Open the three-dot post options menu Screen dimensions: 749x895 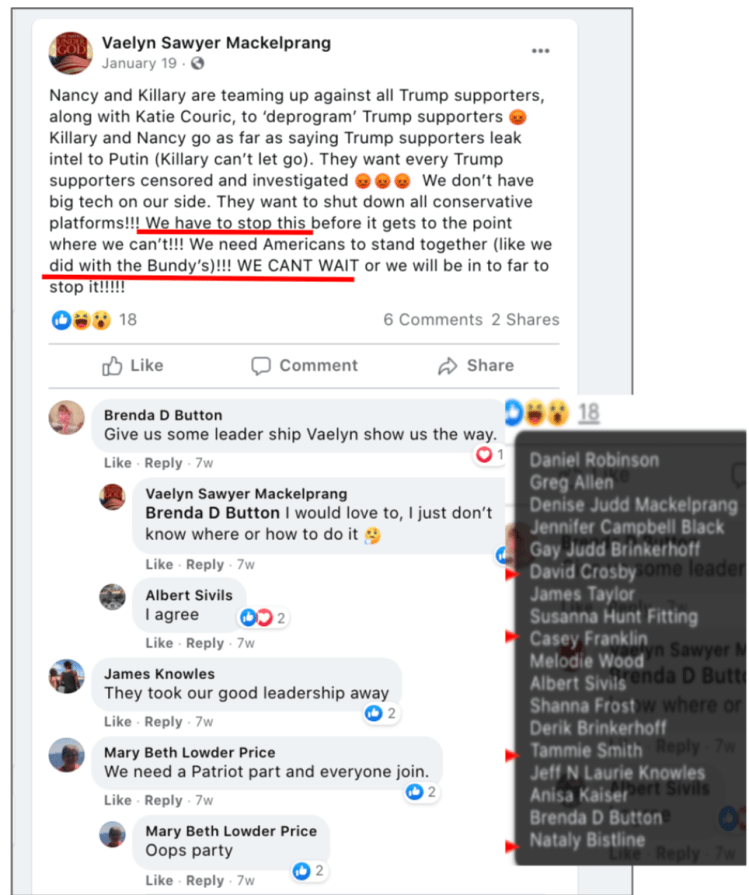[540, 51]
